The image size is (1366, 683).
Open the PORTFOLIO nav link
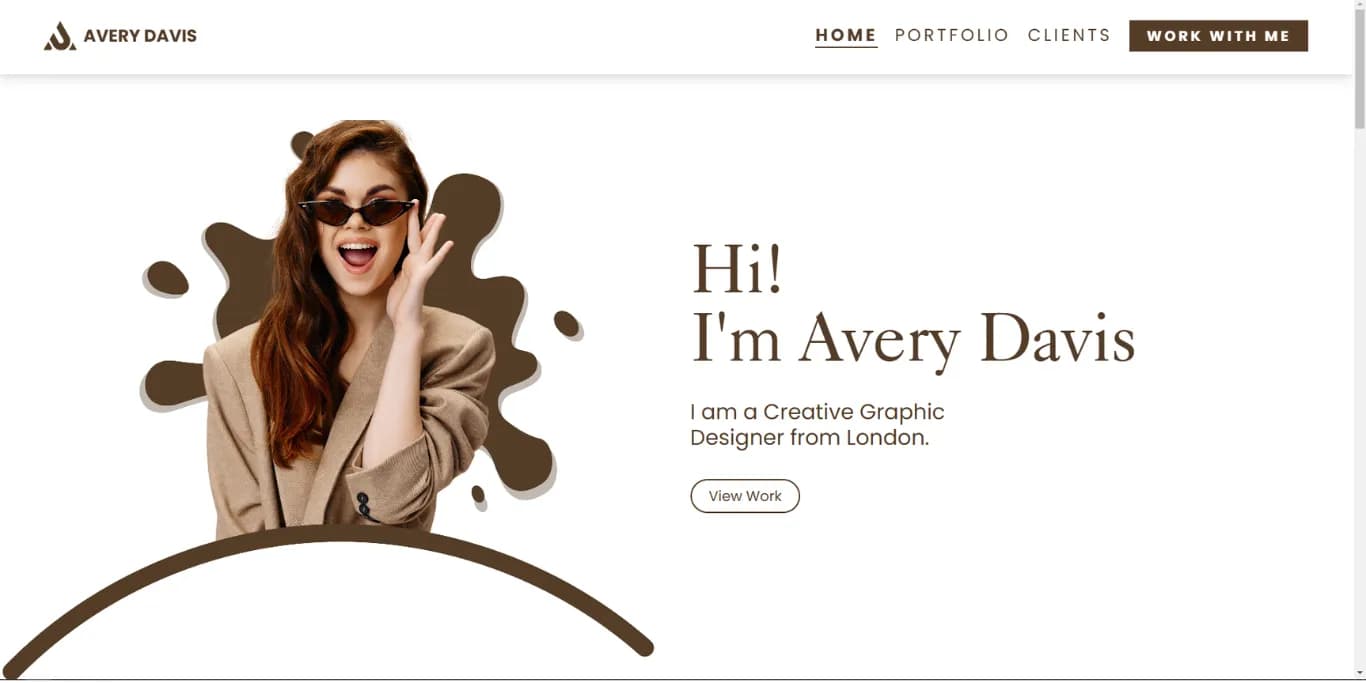tap(952, 36)
